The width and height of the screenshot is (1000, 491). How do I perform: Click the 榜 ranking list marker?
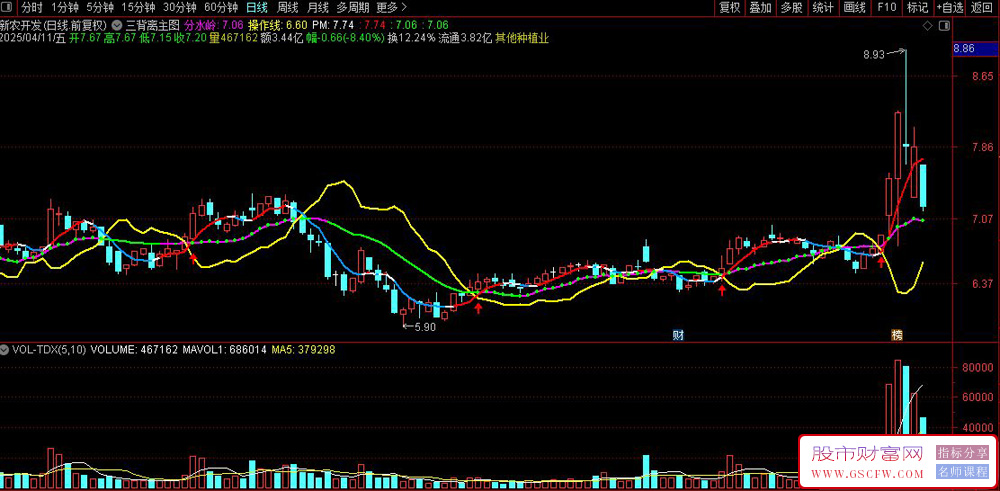897,335
